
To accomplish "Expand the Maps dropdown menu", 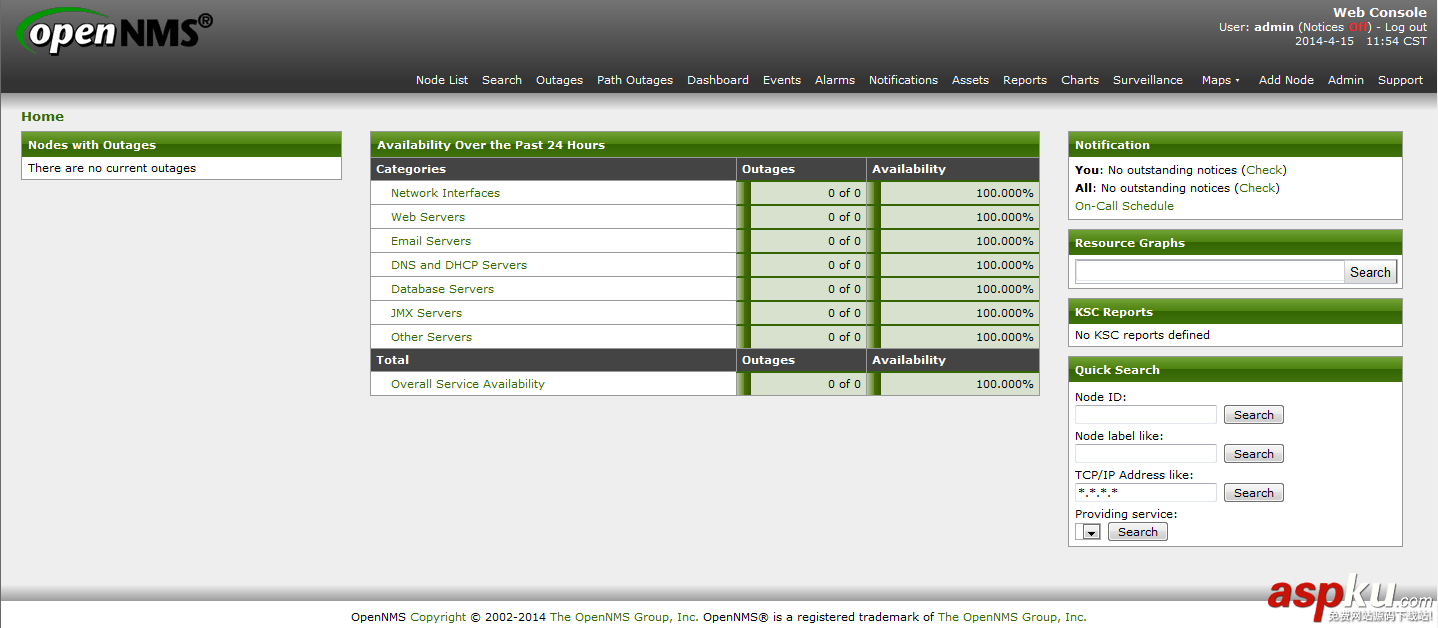I will [x=1220, y=80].
